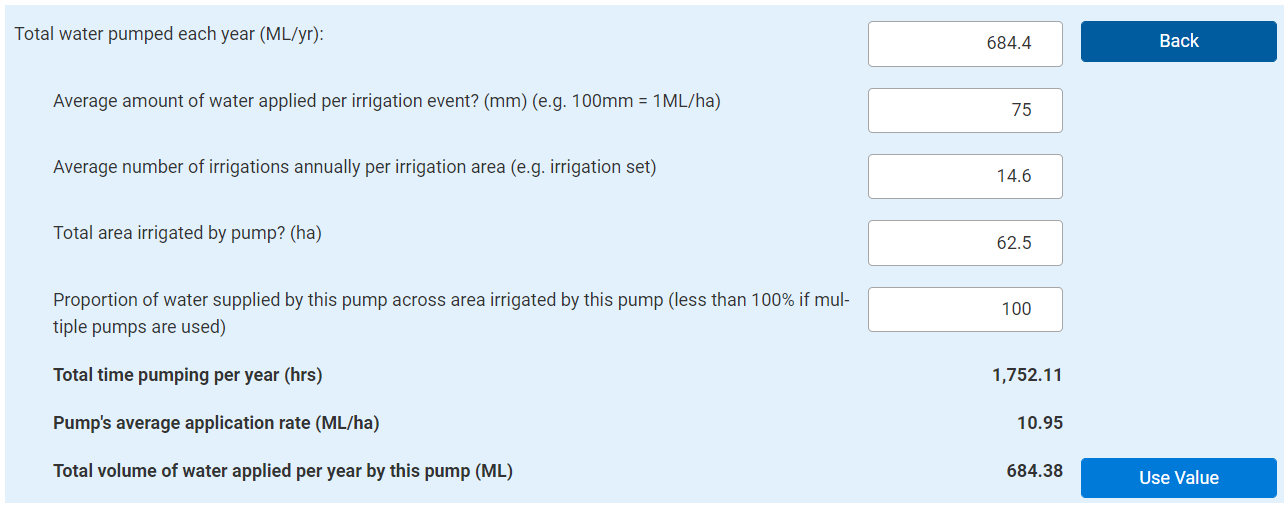This screenshot has width=1284, height=509.
Task: Select the water per irrigation event field
Action: [x=965, y=110]
